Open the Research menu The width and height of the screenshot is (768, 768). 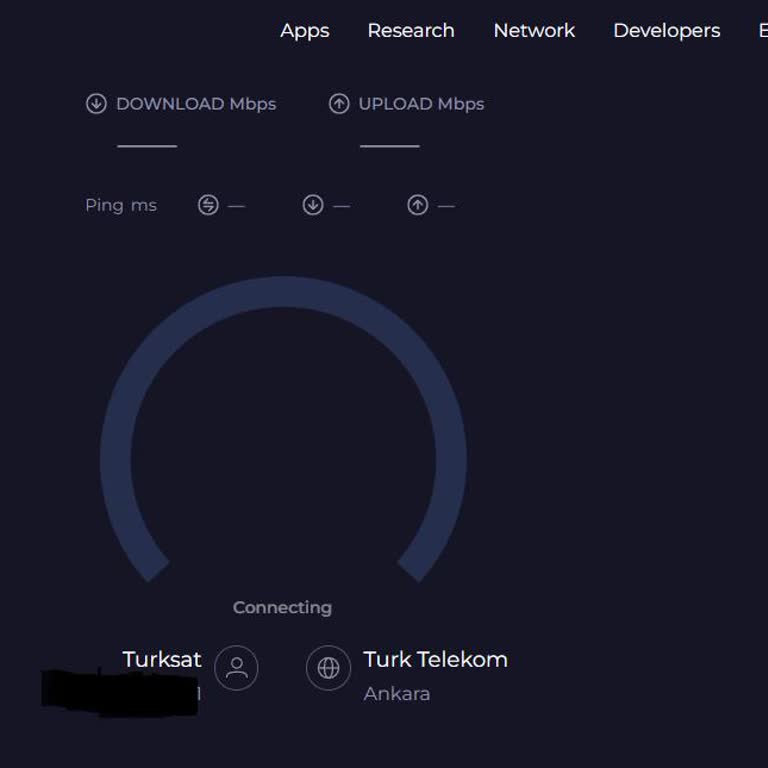click(411, 30)
